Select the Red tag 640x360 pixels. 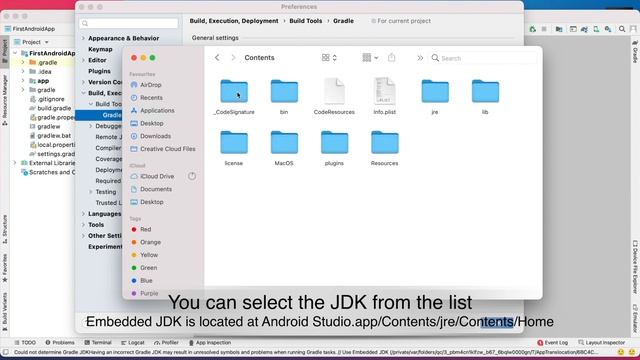click(x=141, y=229)
